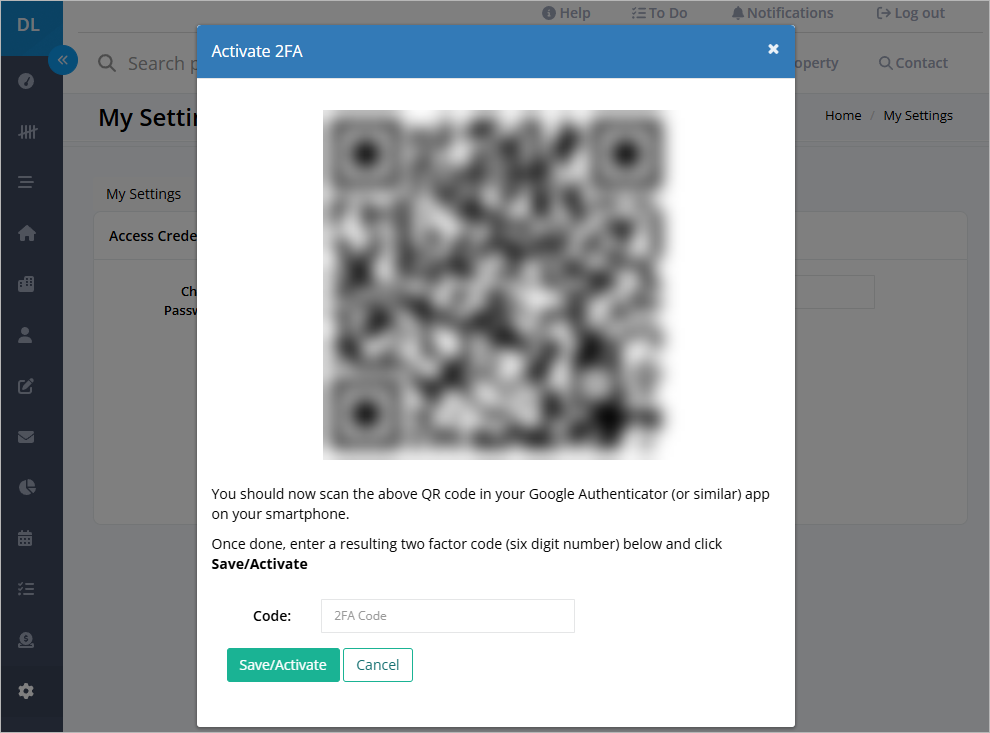Open the settings gear at the sidebar bottom
The height and width of the screenshot is (733, 990).
(26, 690)
